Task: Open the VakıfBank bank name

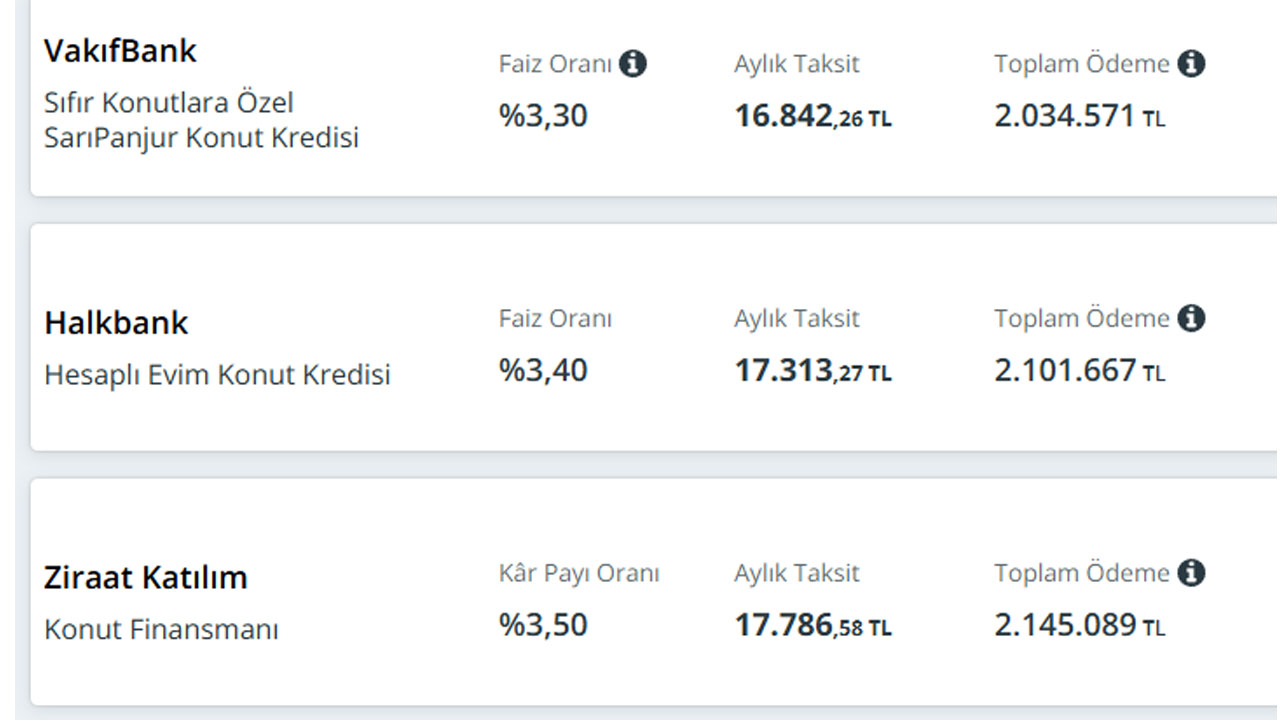Action: (121, 51)
